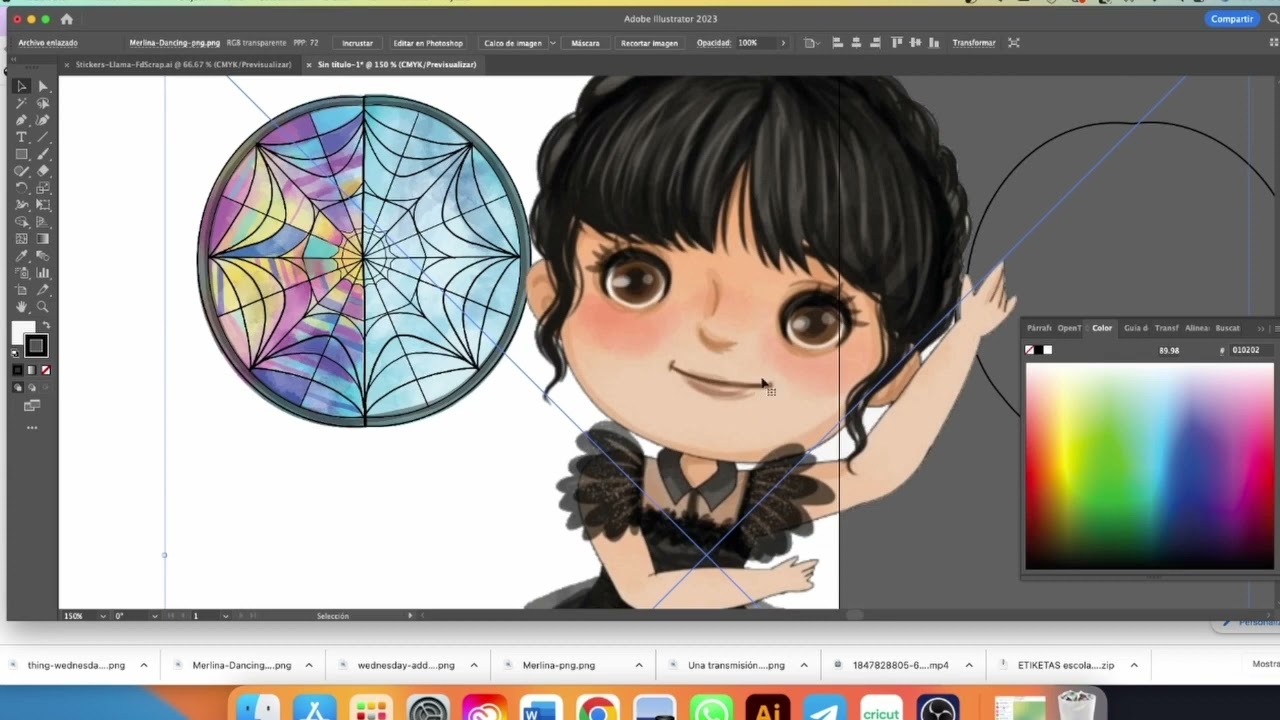Viewport: 1280px width, 720px height.
Task: Open Edit Toolbar three-dots menu
Action: tap(32, 428)
